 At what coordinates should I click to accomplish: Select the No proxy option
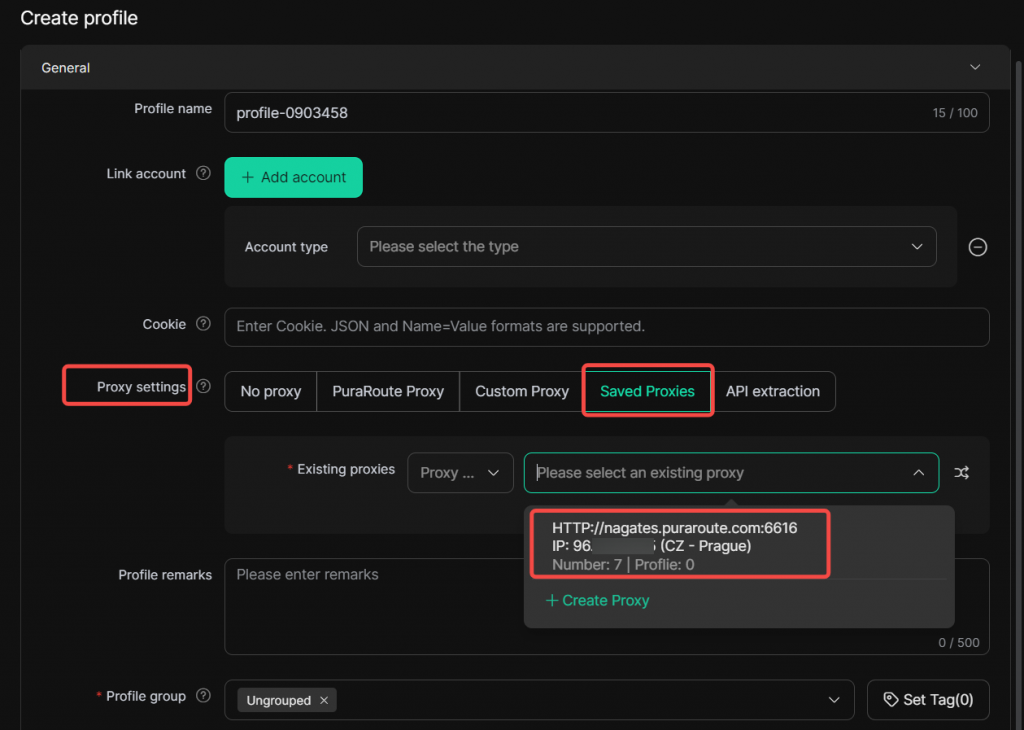[270, 391]
